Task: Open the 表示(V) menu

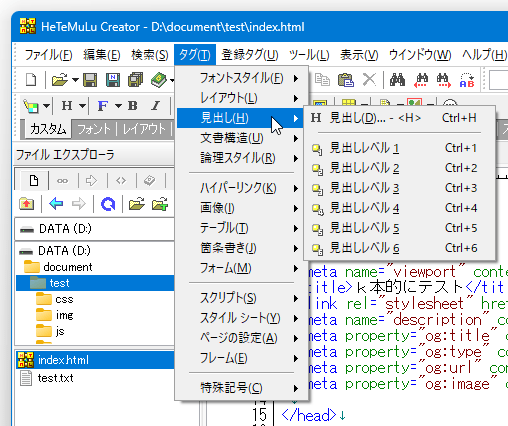Action: coord(359,55)
